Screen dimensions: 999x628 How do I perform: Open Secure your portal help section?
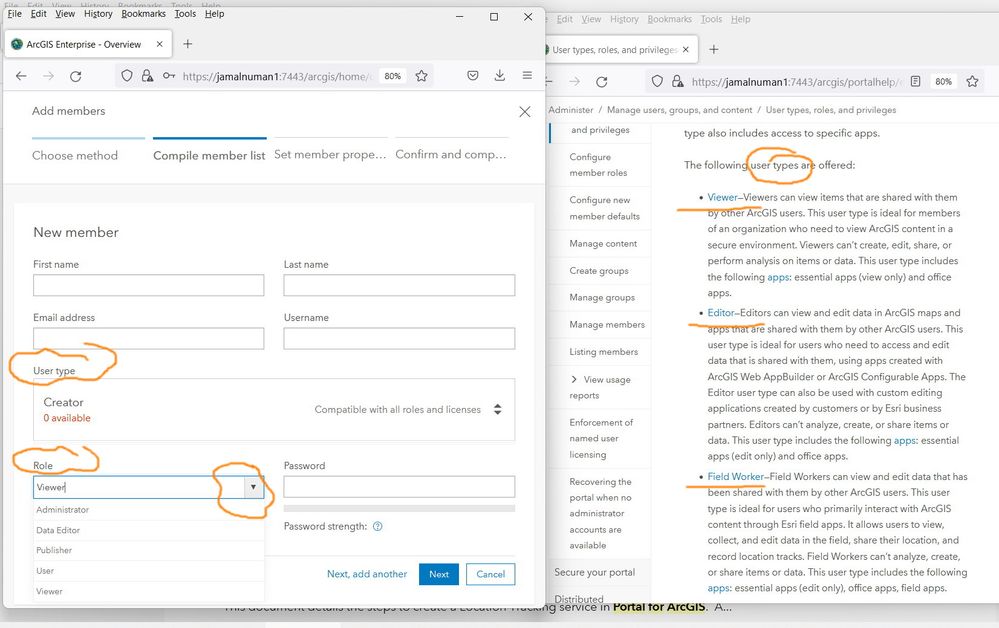(x=594, y=572)
